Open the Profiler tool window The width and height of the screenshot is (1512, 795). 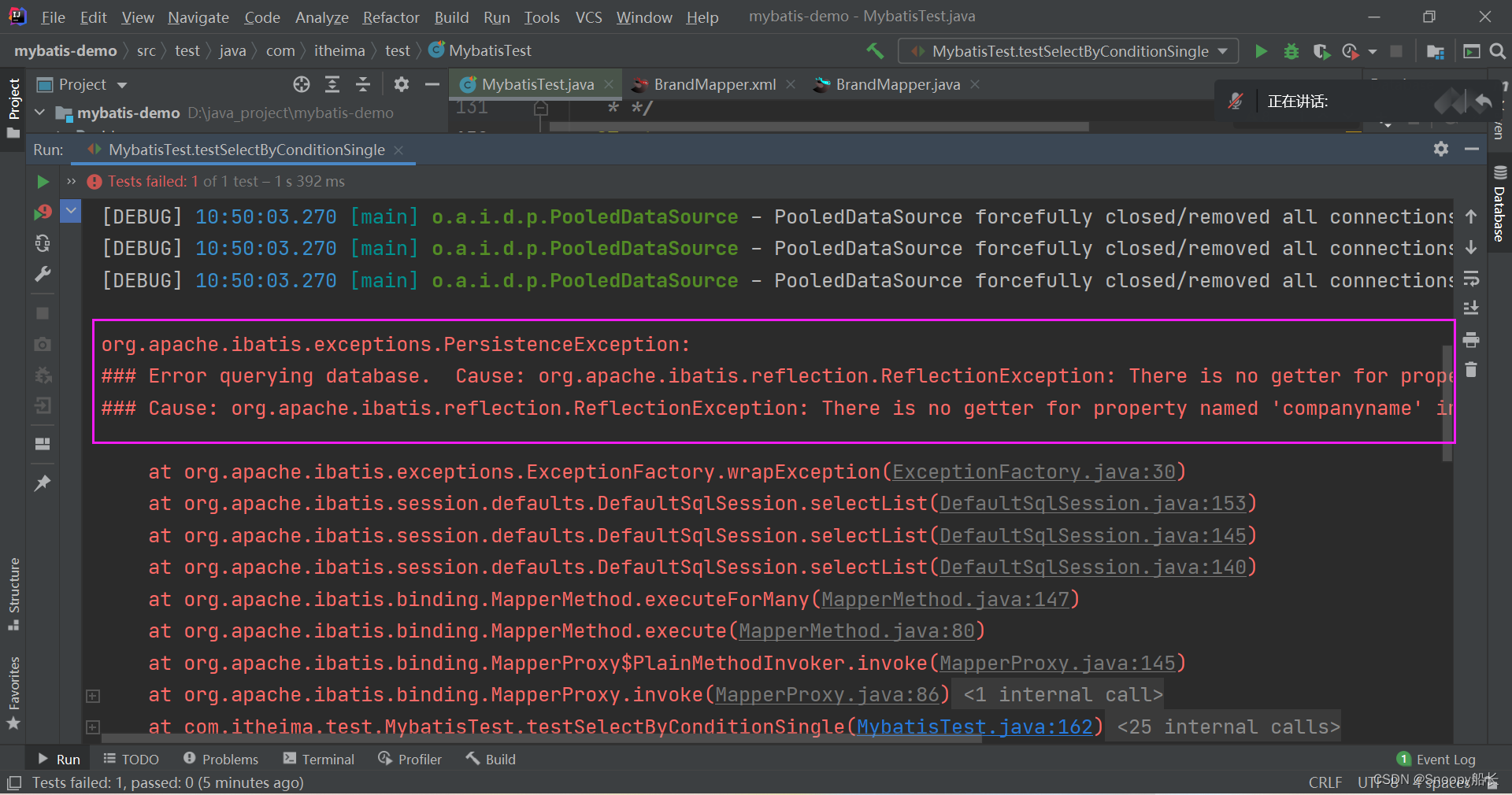409,759
